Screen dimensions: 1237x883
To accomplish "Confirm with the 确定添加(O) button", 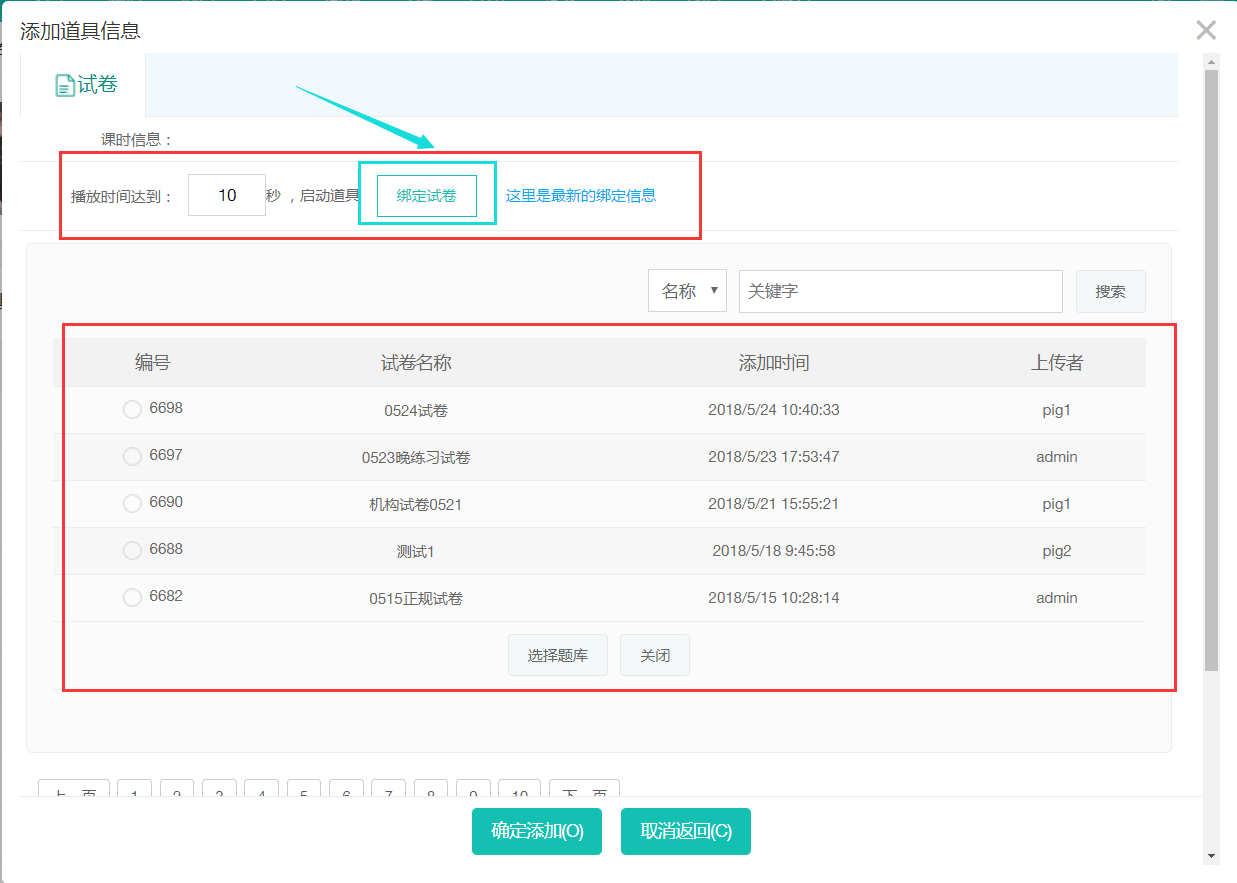I will point(537,831).
